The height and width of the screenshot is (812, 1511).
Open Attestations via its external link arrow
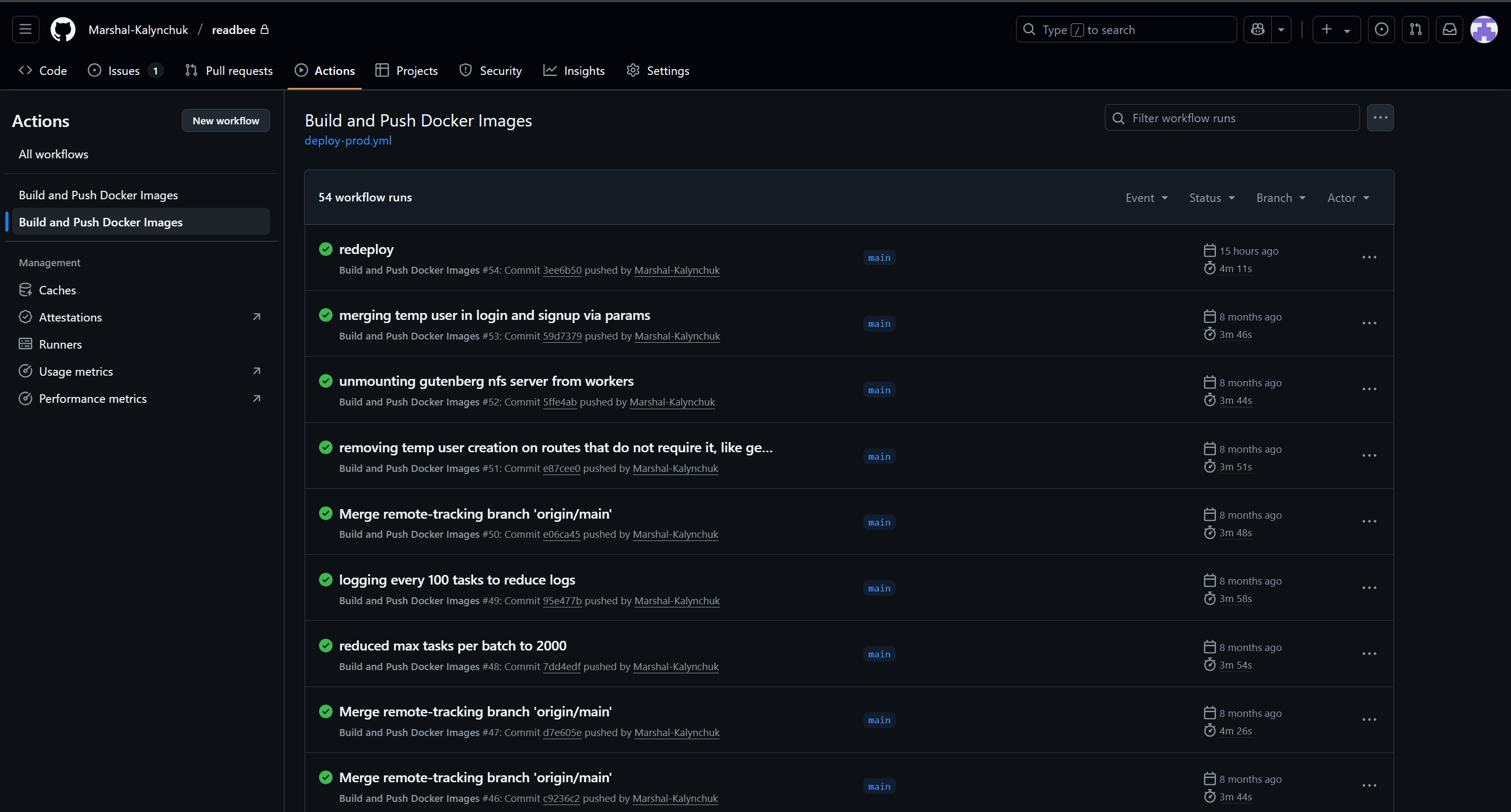point(256,317)
